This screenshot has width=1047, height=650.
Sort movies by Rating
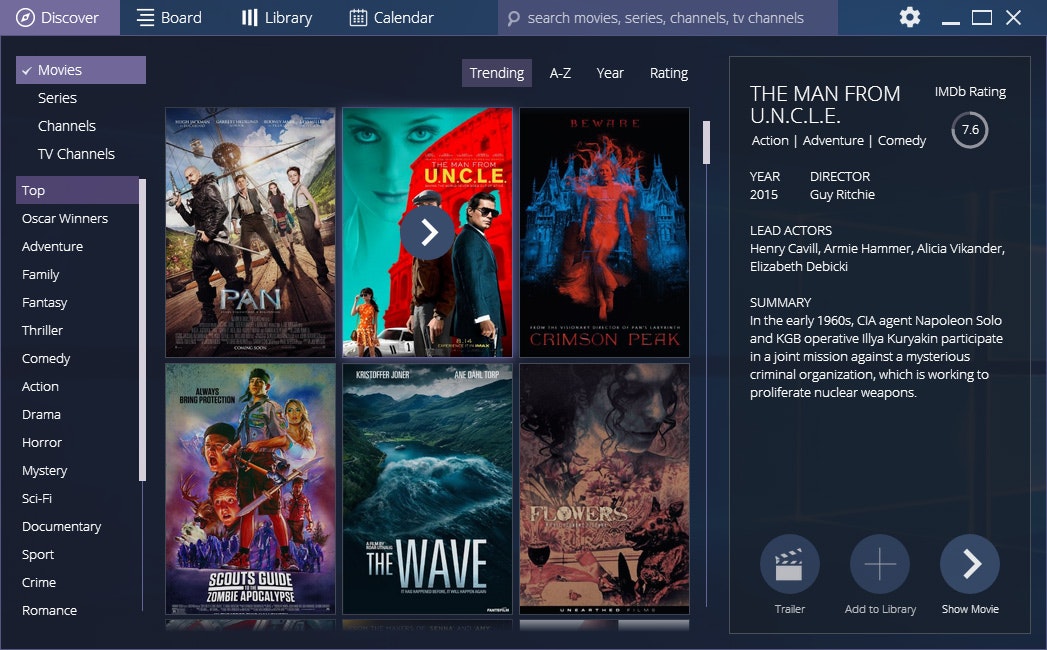coord(668,73)
